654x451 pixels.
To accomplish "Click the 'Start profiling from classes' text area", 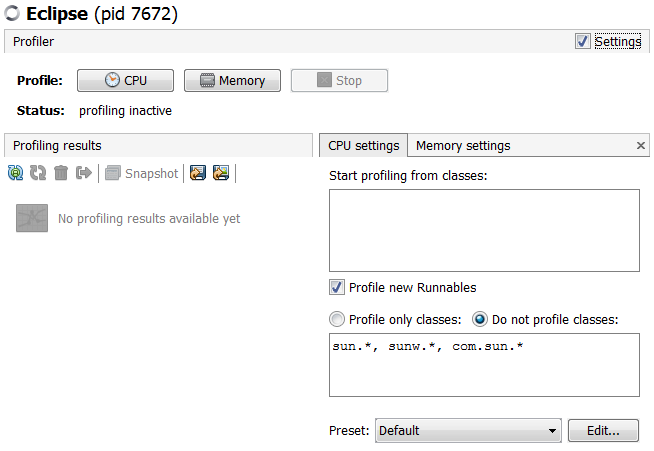I will coord(484,230).
